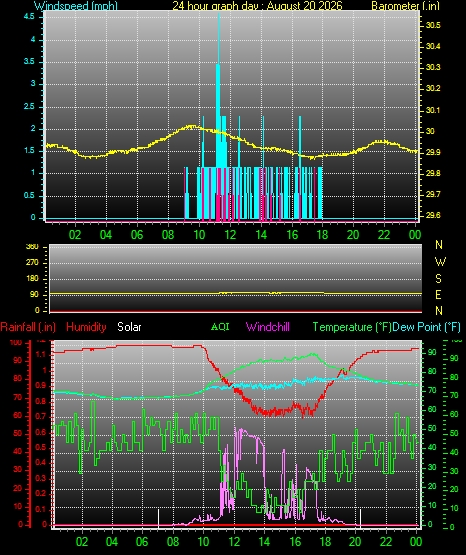Screen dimensions: 466x555
Task: Click the 30.1 value on the barometer axis
Action: [433, 110]
